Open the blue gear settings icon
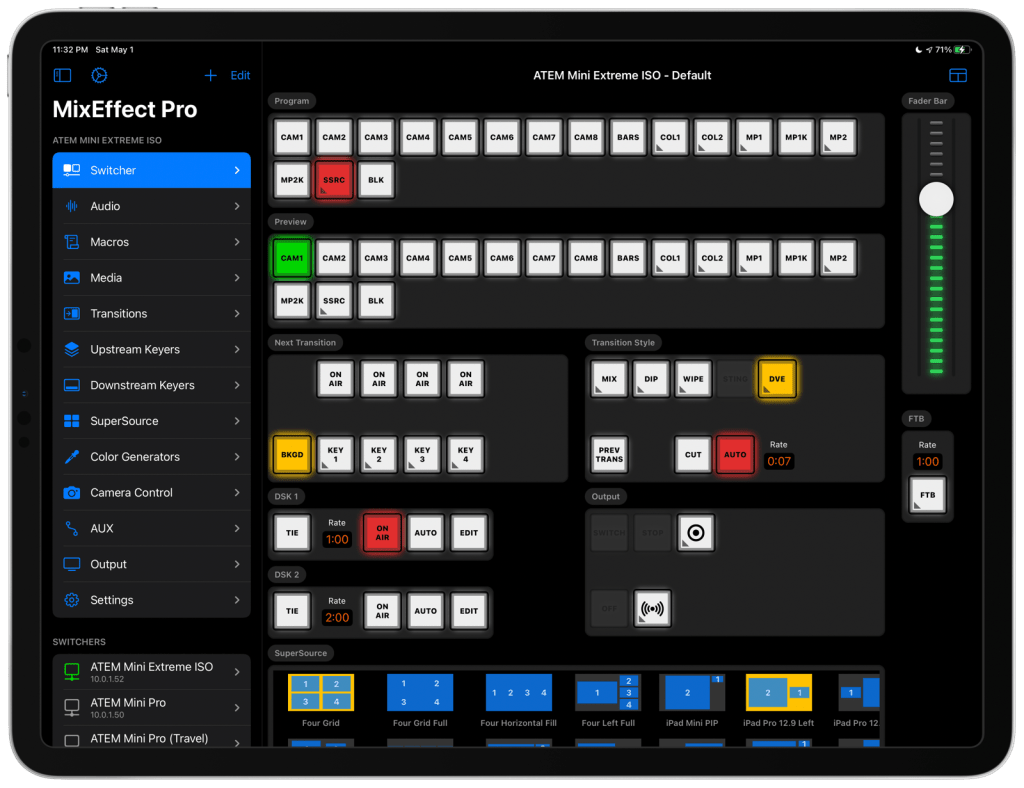This screenshot has width=1024, height=788. [98, 75]
